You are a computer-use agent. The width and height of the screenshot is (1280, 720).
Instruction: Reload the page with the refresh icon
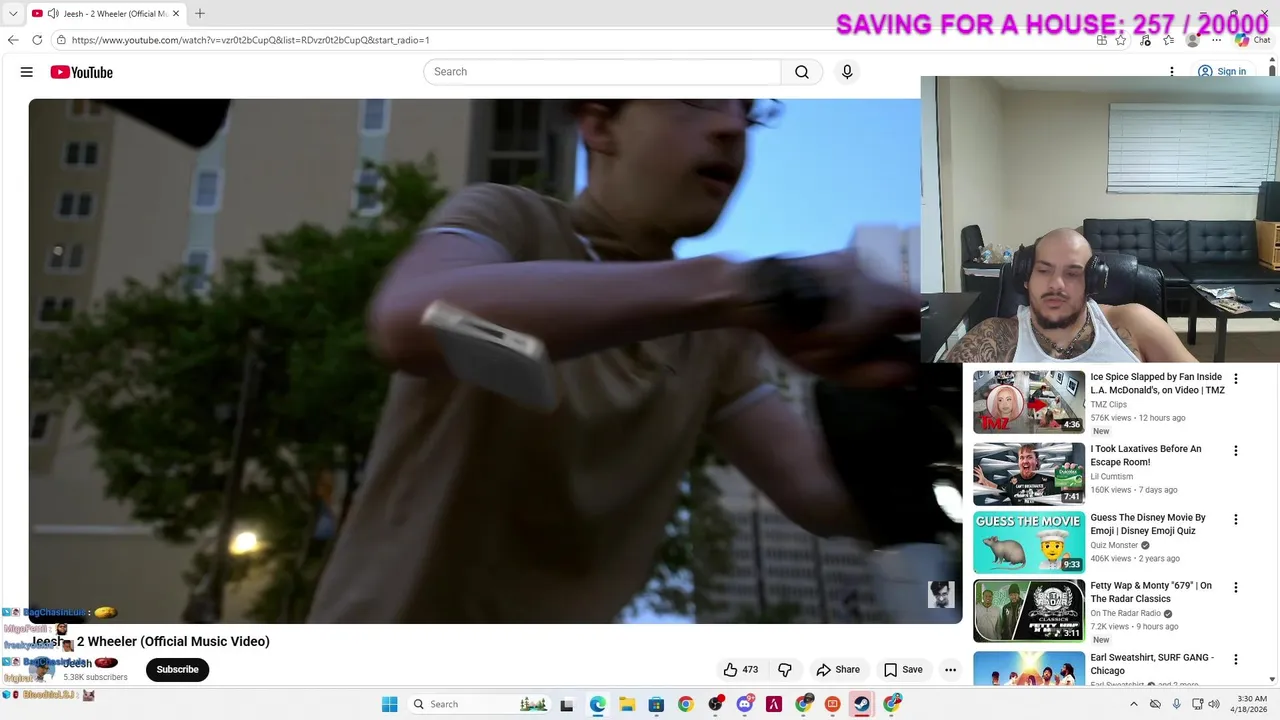(37, 40)
